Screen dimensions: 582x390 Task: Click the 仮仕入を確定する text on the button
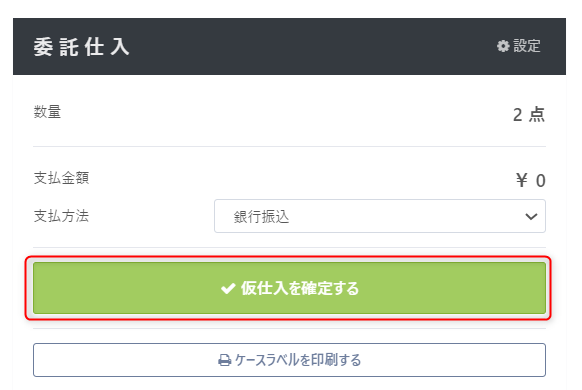300,288
